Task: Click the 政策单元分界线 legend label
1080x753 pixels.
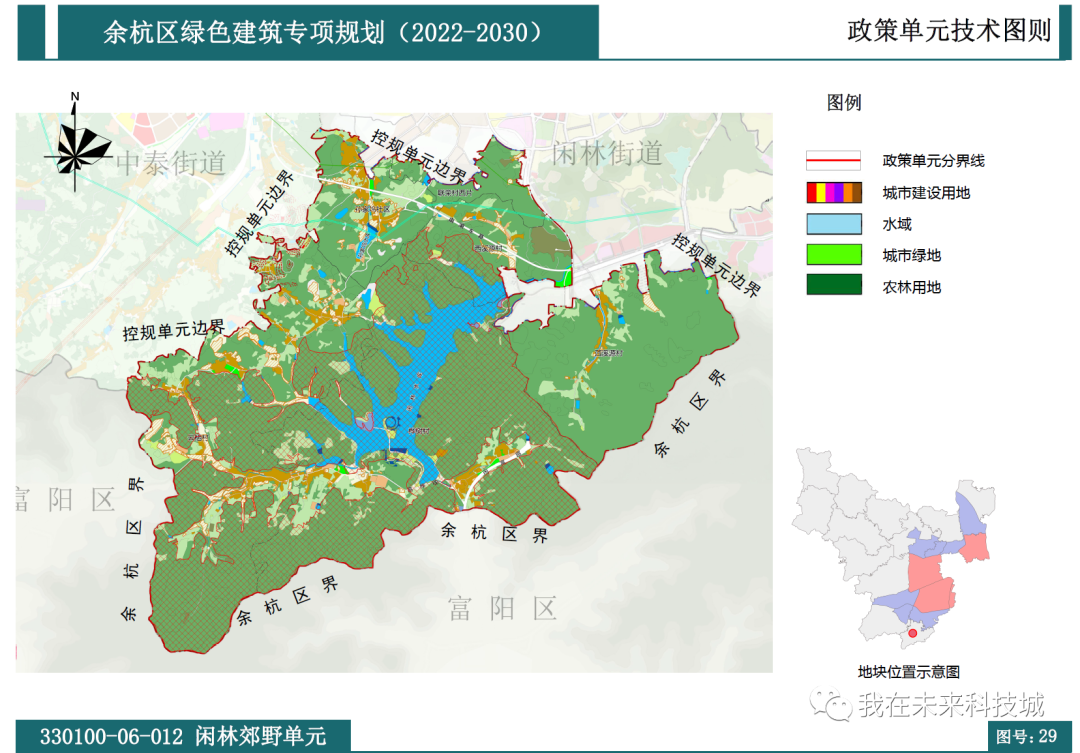Action: (933, 161)
